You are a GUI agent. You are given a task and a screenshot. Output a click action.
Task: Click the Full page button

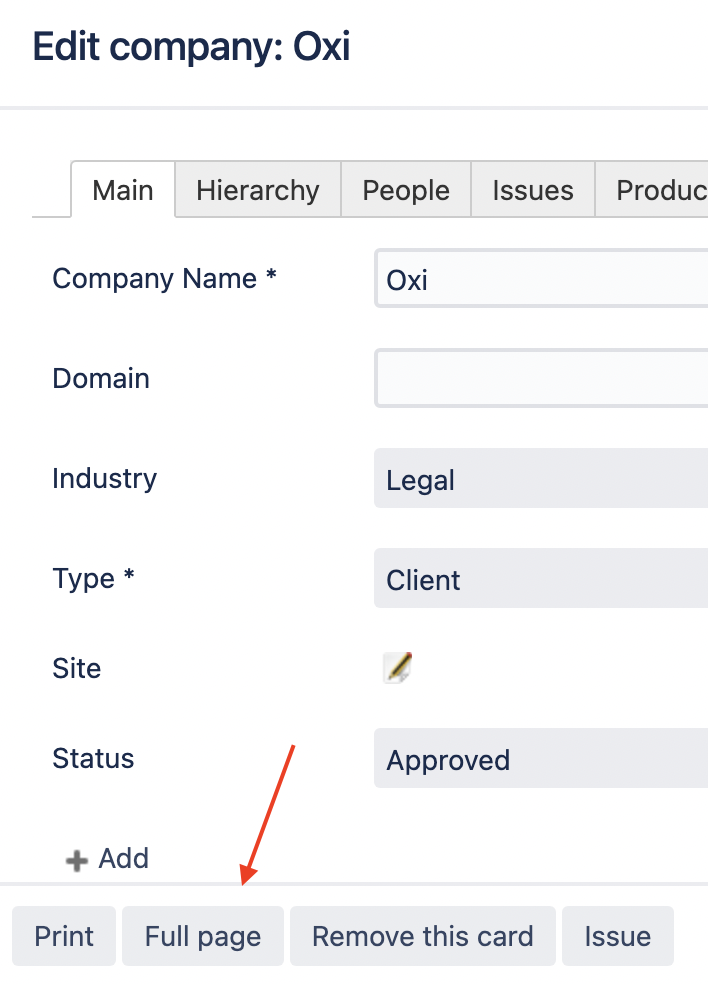(x=202, y=937)
